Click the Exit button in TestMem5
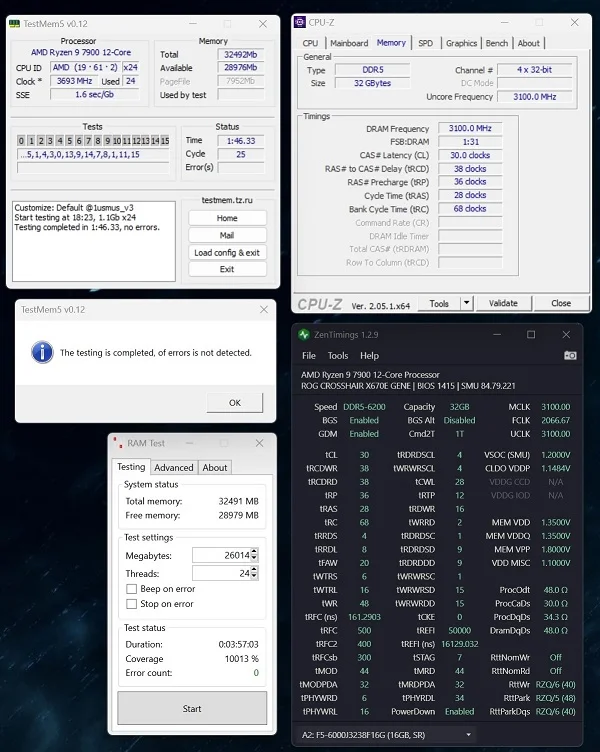Viewport: 600px width, 752px height. [227, 269]
